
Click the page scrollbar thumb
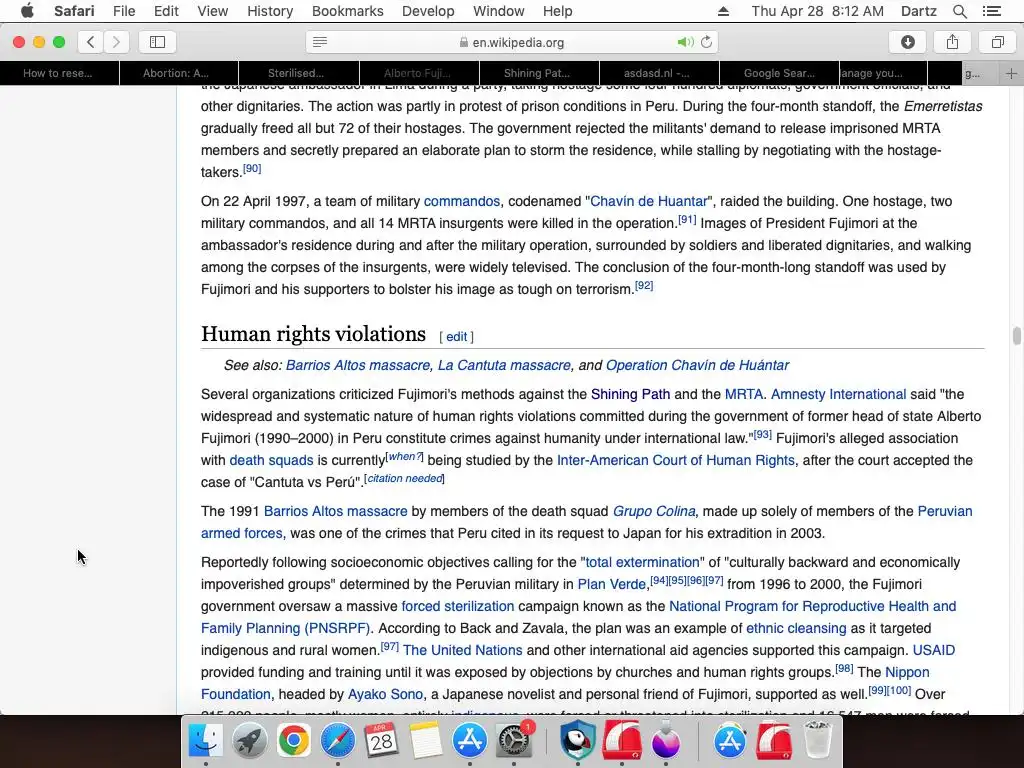(1016, 336)
